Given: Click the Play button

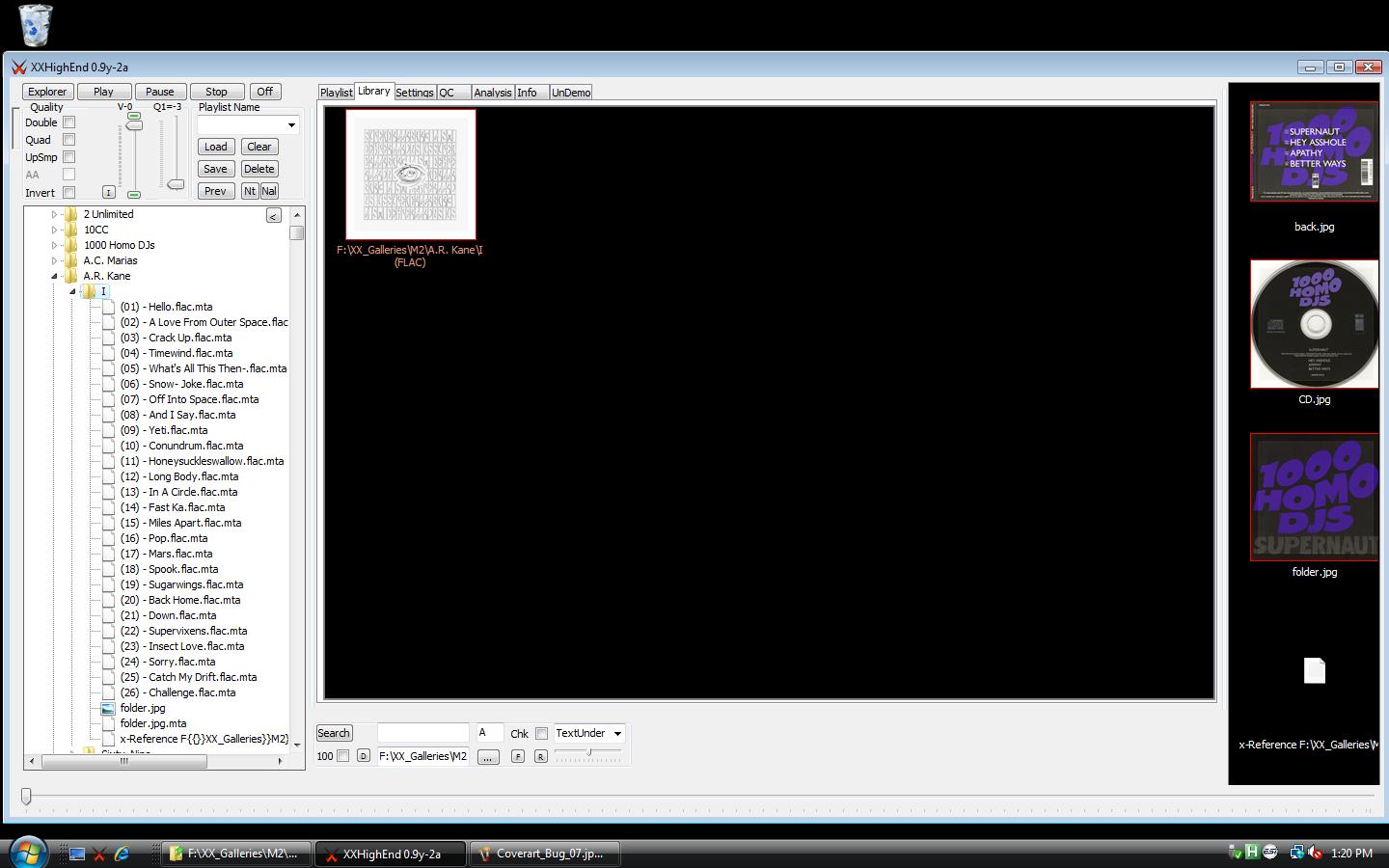Looking at the screenshot, I should coord(103,92).
